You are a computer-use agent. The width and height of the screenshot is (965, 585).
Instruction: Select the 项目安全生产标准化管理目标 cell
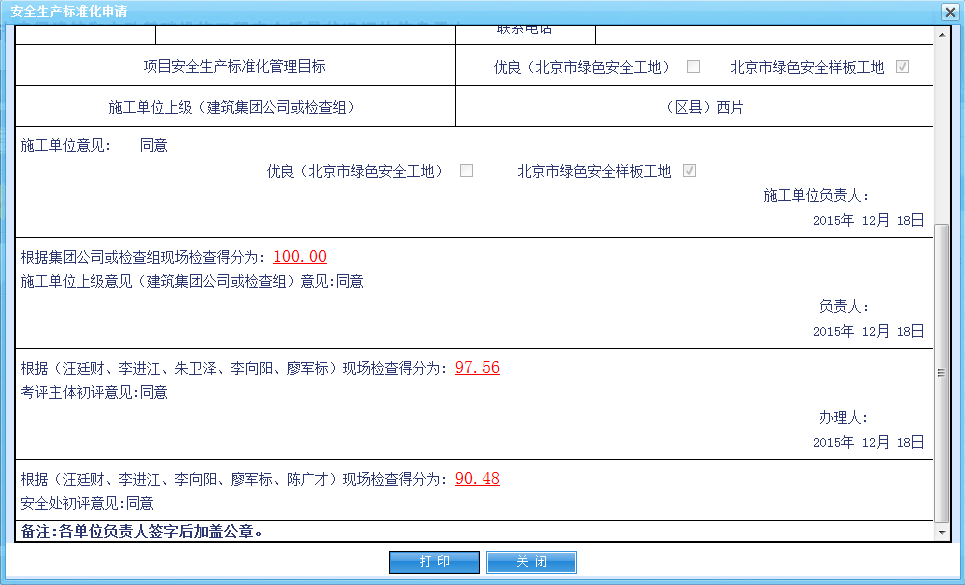[235, 67]
